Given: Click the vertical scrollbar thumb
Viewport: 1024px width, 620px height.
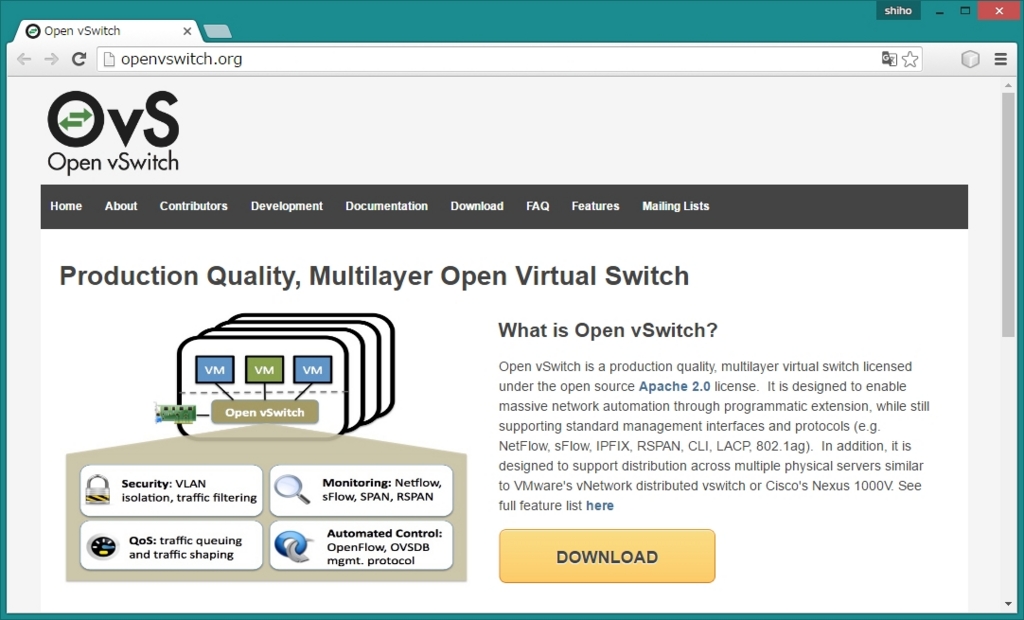Looking at the screenshot, I should (x=1009, y=215).
